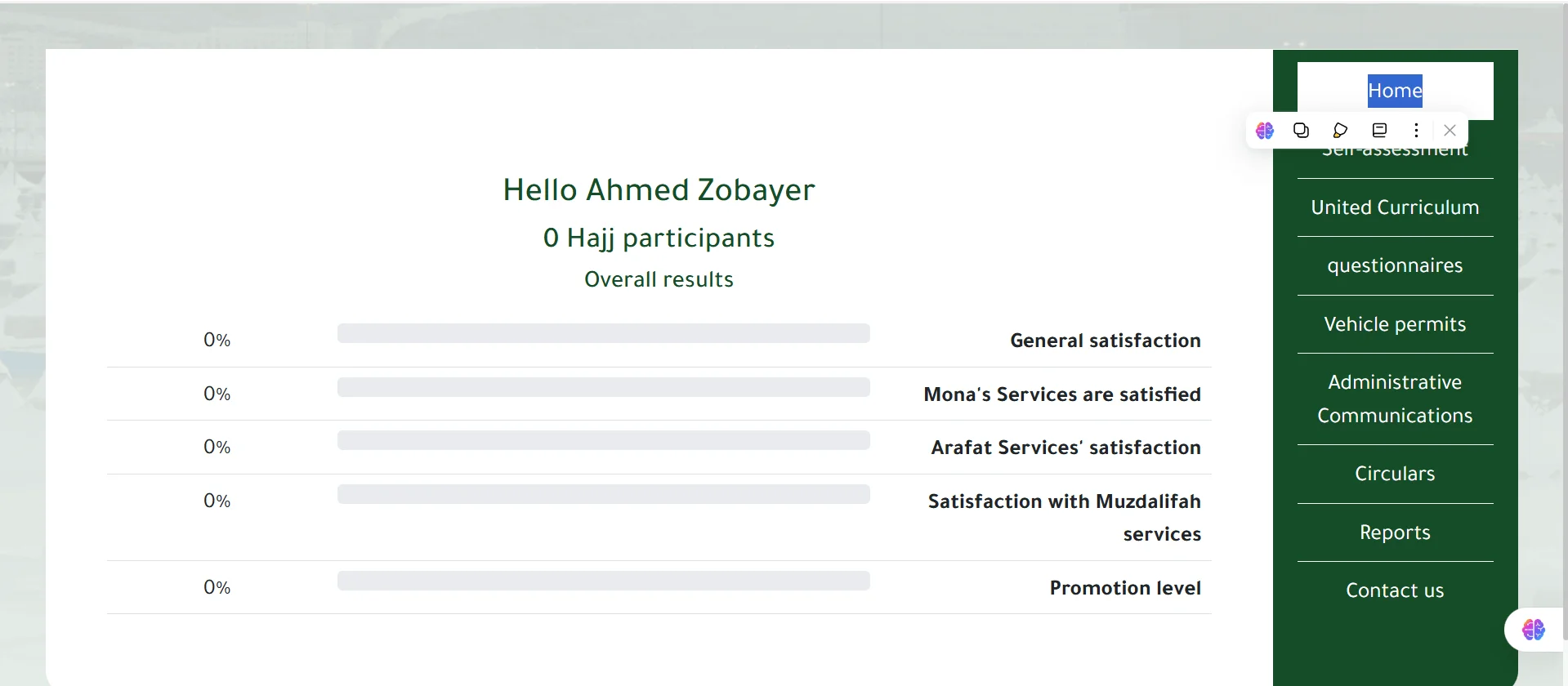Click the Muzdalifah services satisfaction bar

tap(603, 493)
